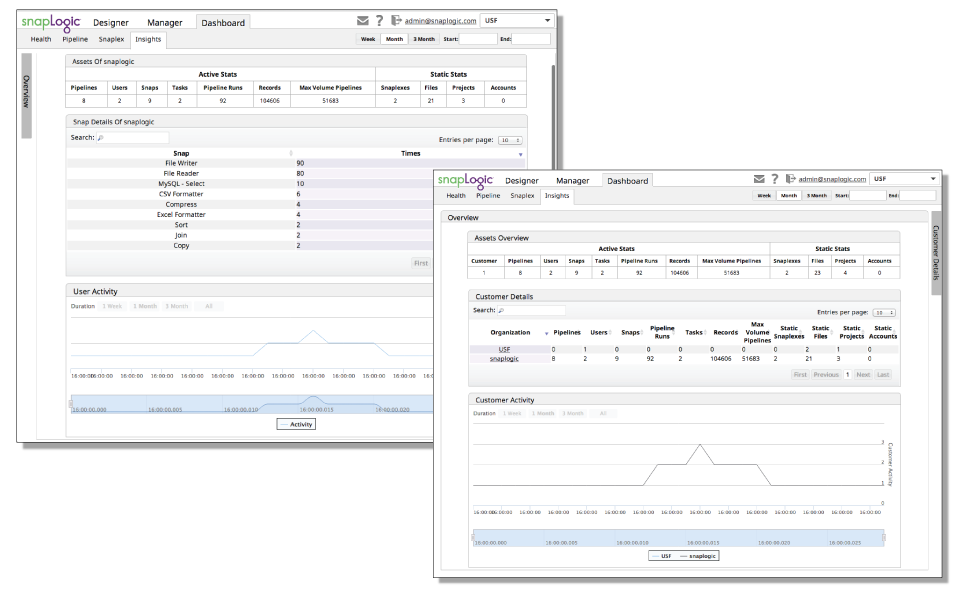Click admin@snaplogic.com link in front window
Screen dimensions: 960x600
click(x=832, y=179)
